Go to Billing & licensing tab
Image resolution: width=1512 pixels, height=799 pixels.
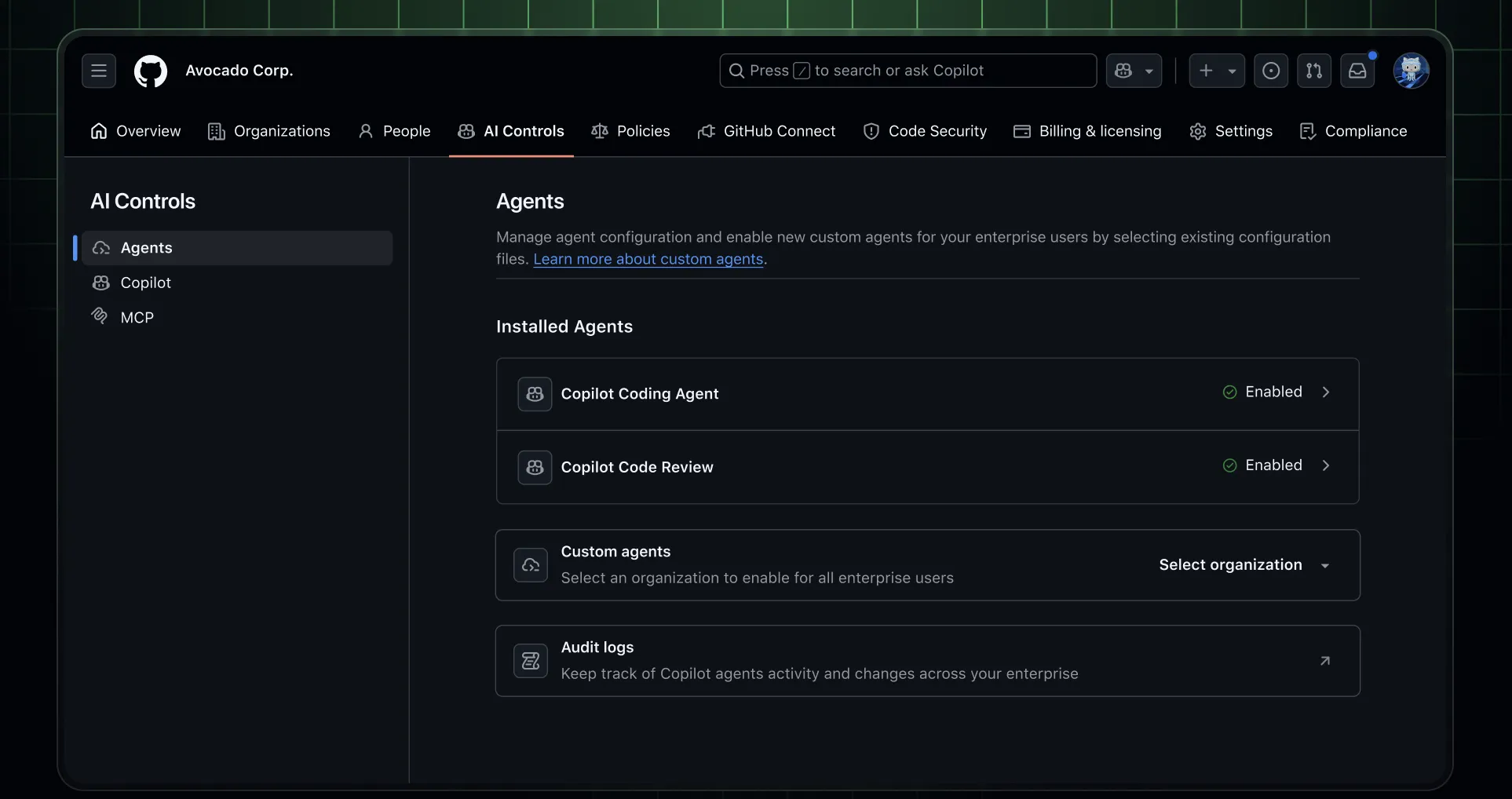coord(1087,131)
